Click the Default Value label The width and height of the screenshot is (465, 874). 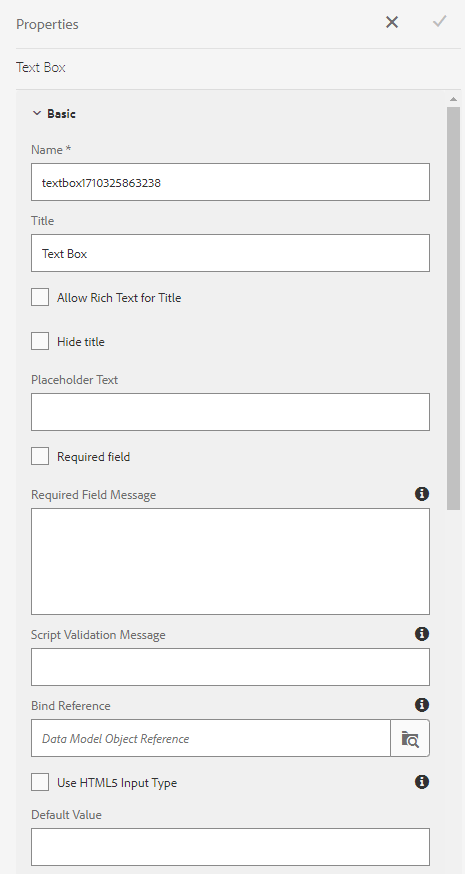66,814
